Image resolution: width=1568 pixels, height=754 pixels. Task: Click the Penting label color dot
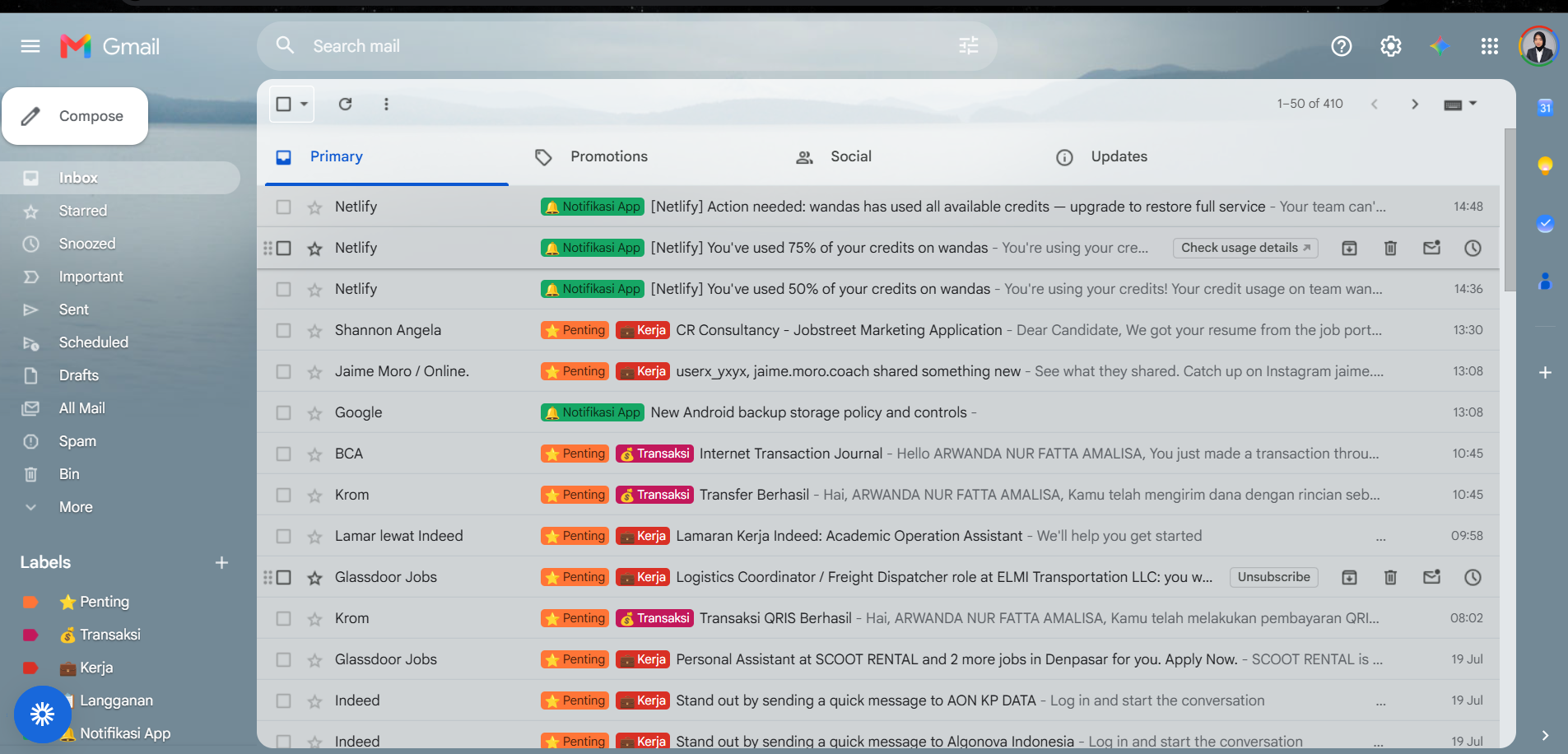click(30, 602)
